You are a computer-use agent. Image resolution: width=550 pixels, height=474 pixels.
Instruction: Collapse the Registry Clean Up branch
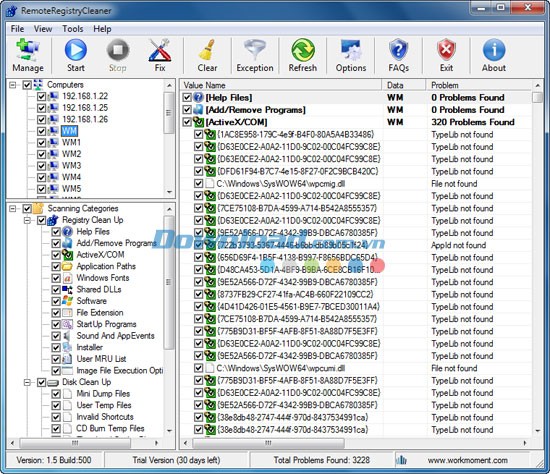tap(27, 220)
